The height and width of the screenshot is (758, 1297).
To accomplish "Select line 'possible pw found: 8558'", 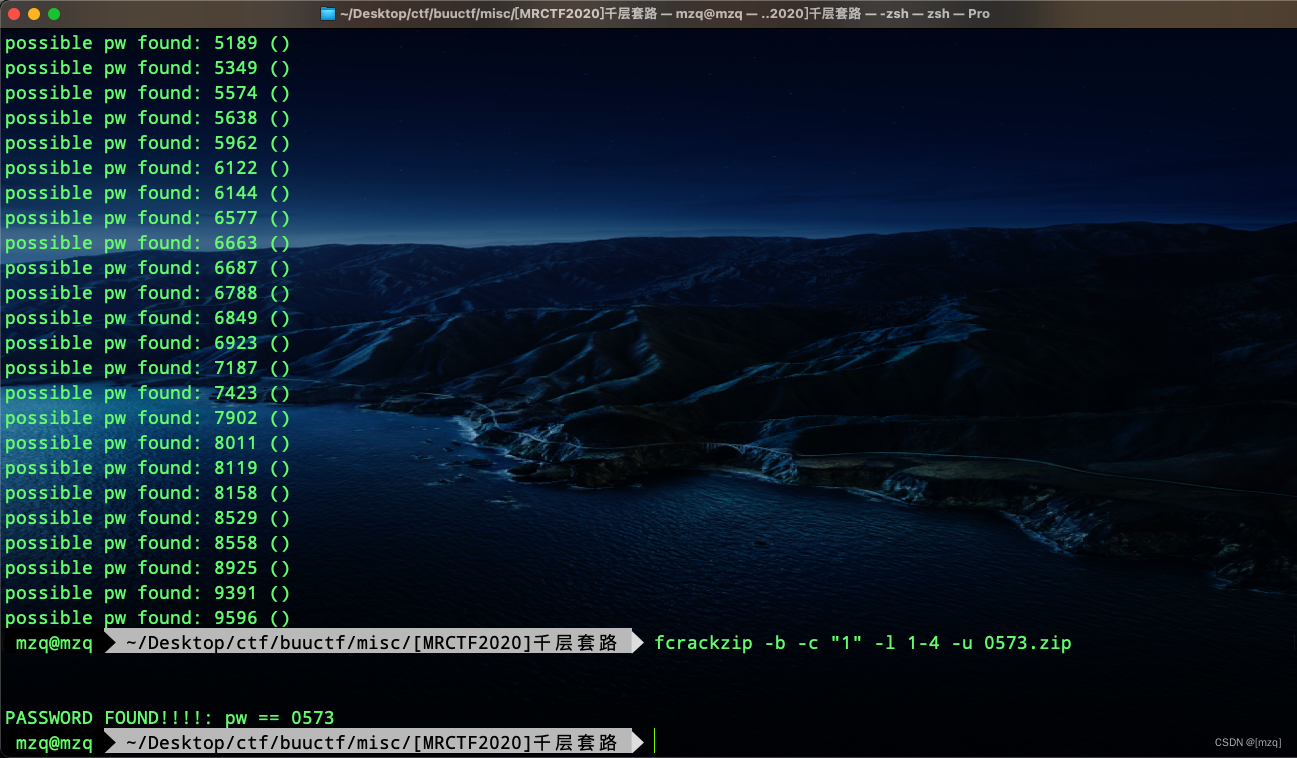I will click(148, 543).
